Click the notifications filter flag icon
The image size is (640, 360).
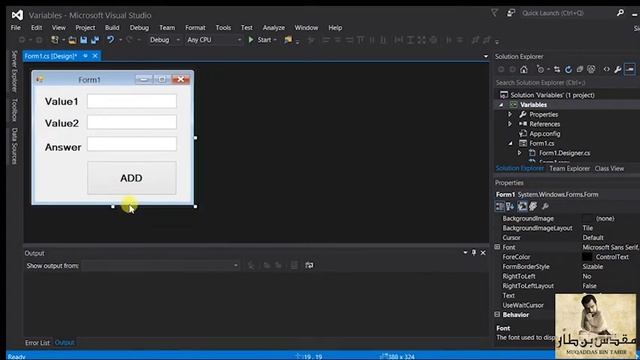(494, 13)
